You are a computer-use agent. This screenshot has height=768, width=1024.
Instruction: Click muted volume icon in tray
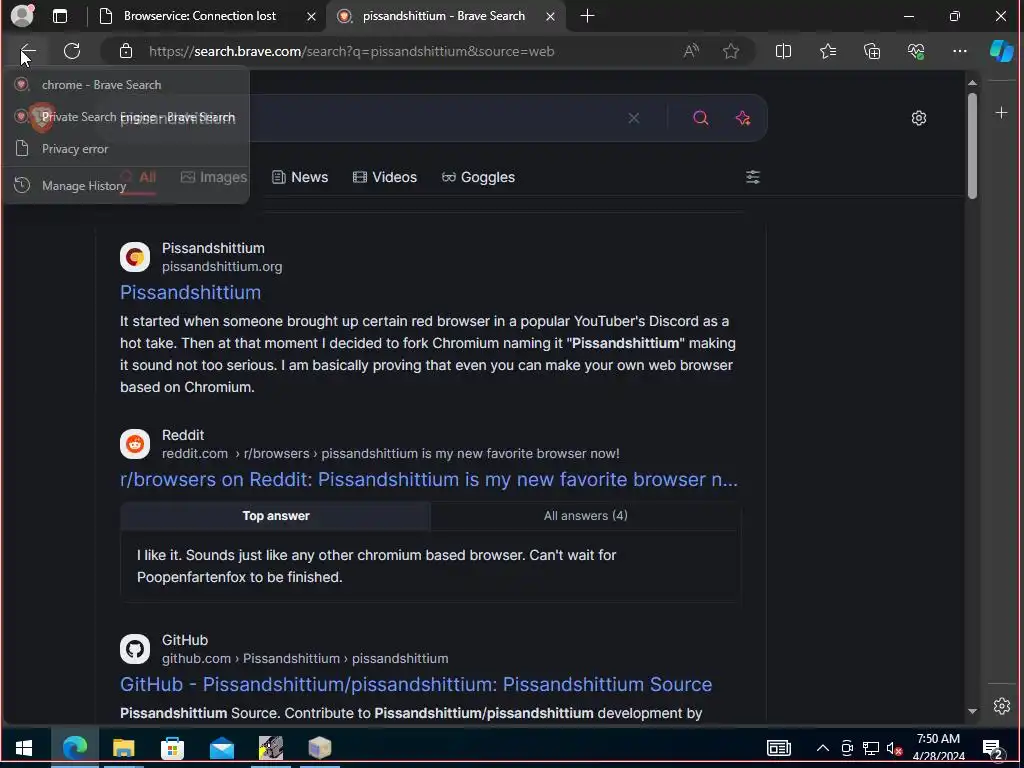[x=894, y=748]
